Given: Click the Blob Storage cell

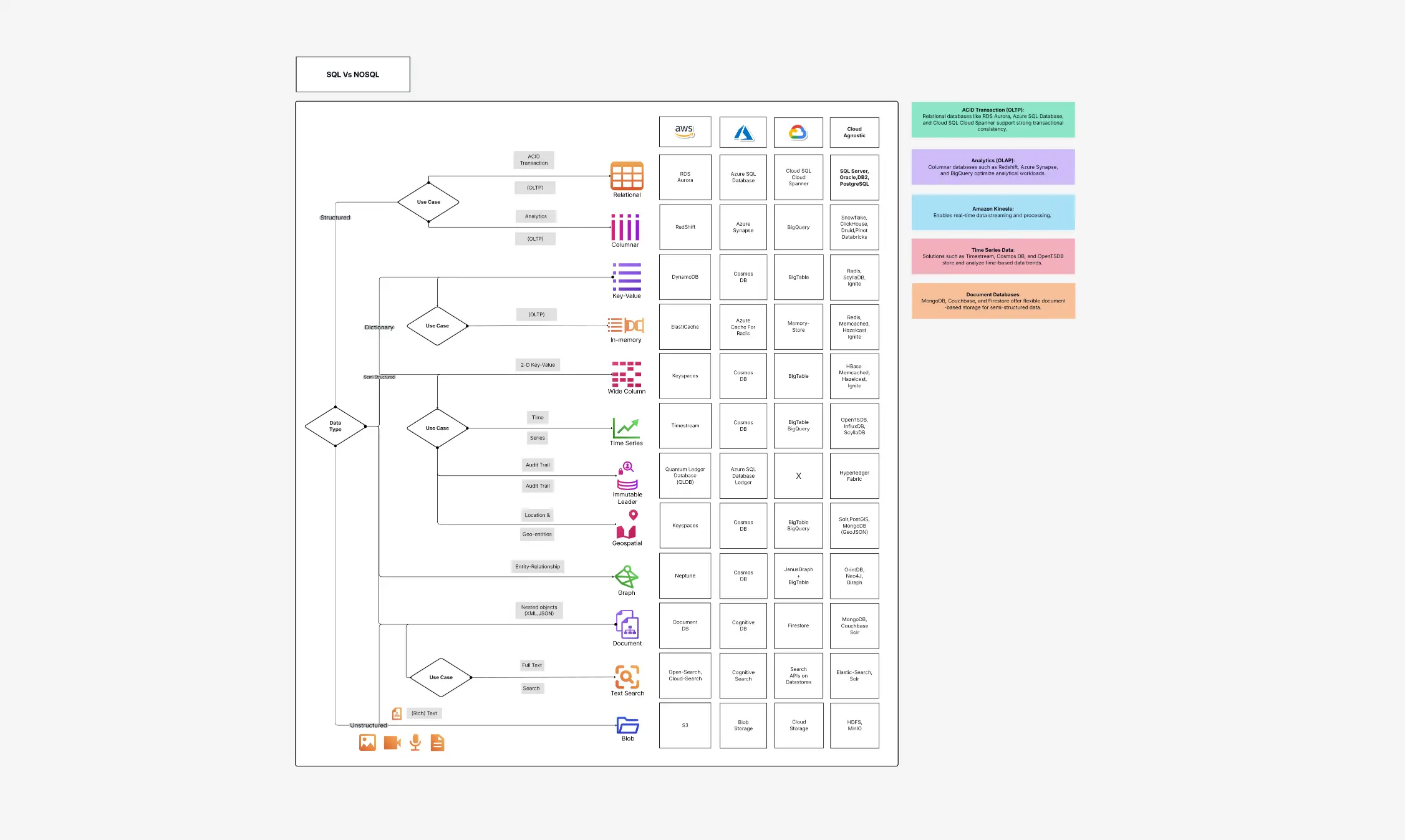Looking at the screenshot, I should [x=743, y=725].
